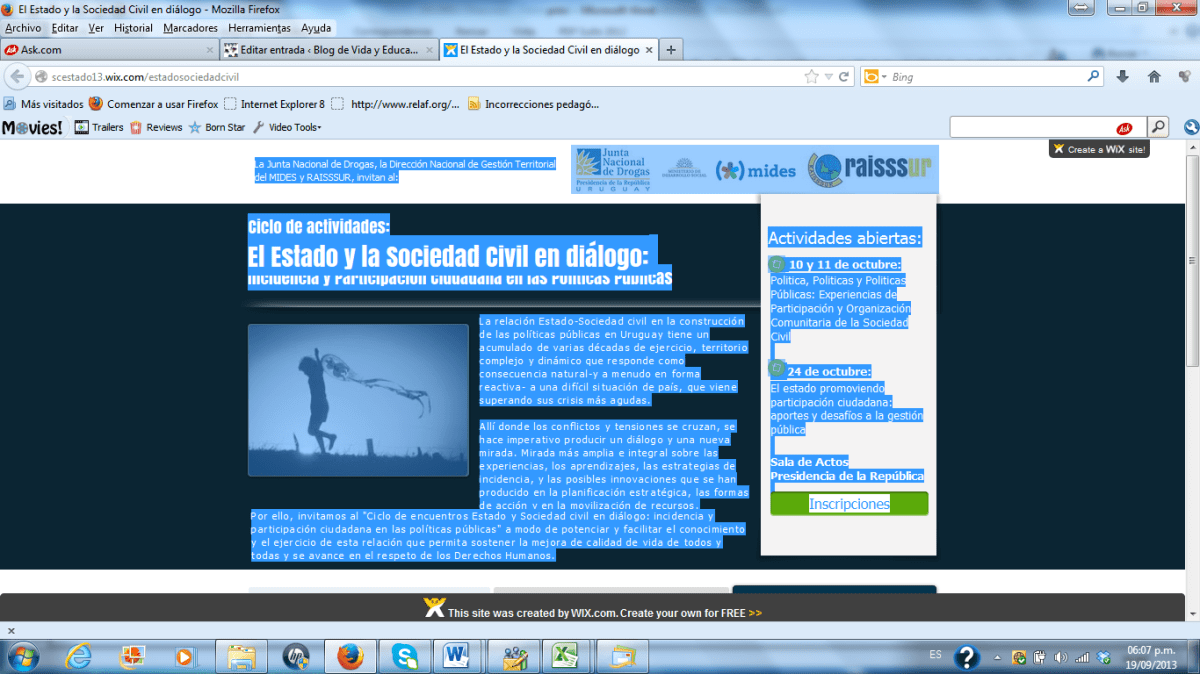This screenshot has width=1200, height=674.
Task: Expand the Bing search engine selector
Action: pyautogui.click(x=875, y=77)
